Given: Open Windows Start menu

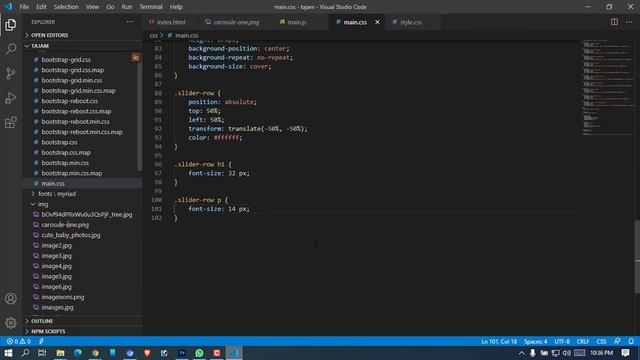Looking at the screenshot, I should 8,353.
